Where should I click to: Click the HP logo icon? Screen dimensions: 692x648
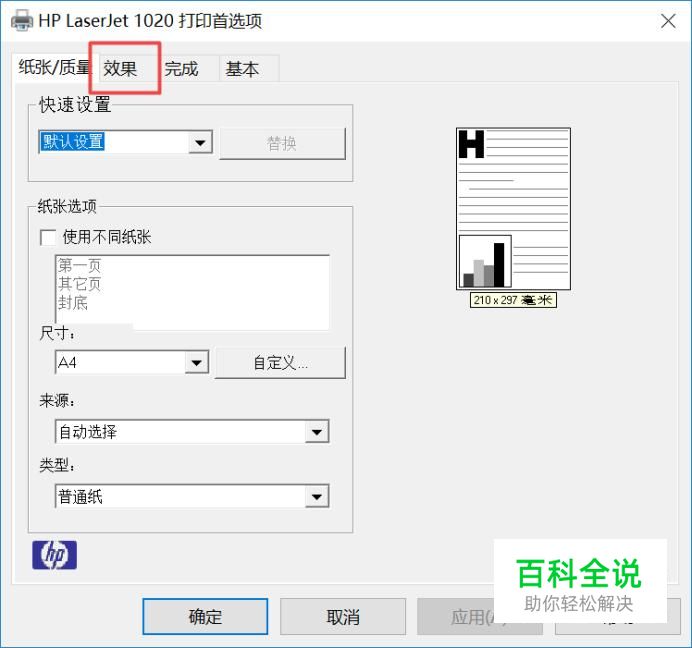click(x=54, y=555)
